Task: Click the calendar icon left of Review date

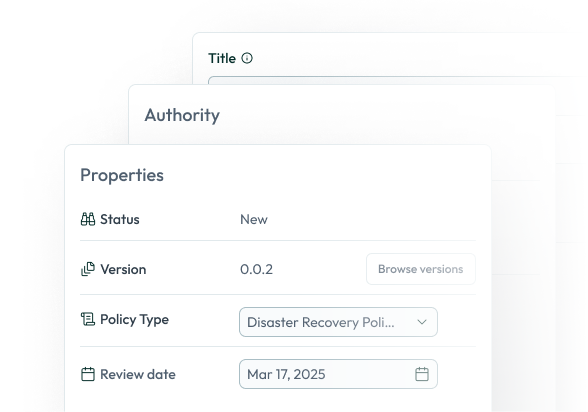Action: [x=88, y=374]
